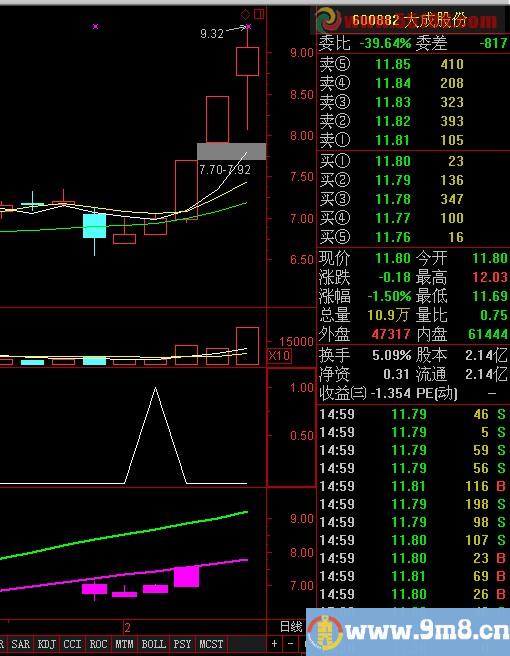This screenshot has height=656, width=510.
Task: Click the topmost red candlestick near 9.00
Action: pyautogui.click(x=247, y=62)
